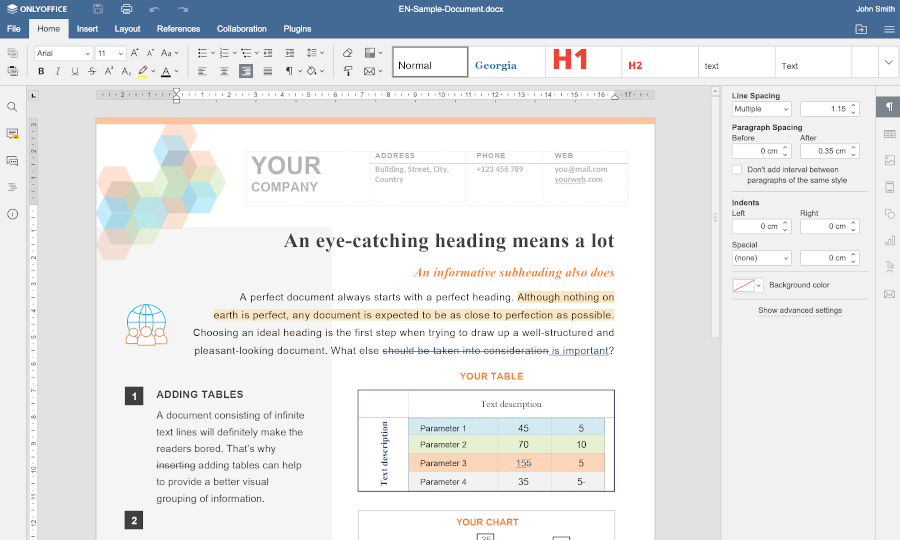Click the print icon in title bar
The width and height of the screenshot is (900, 540).
click(126, 9)
